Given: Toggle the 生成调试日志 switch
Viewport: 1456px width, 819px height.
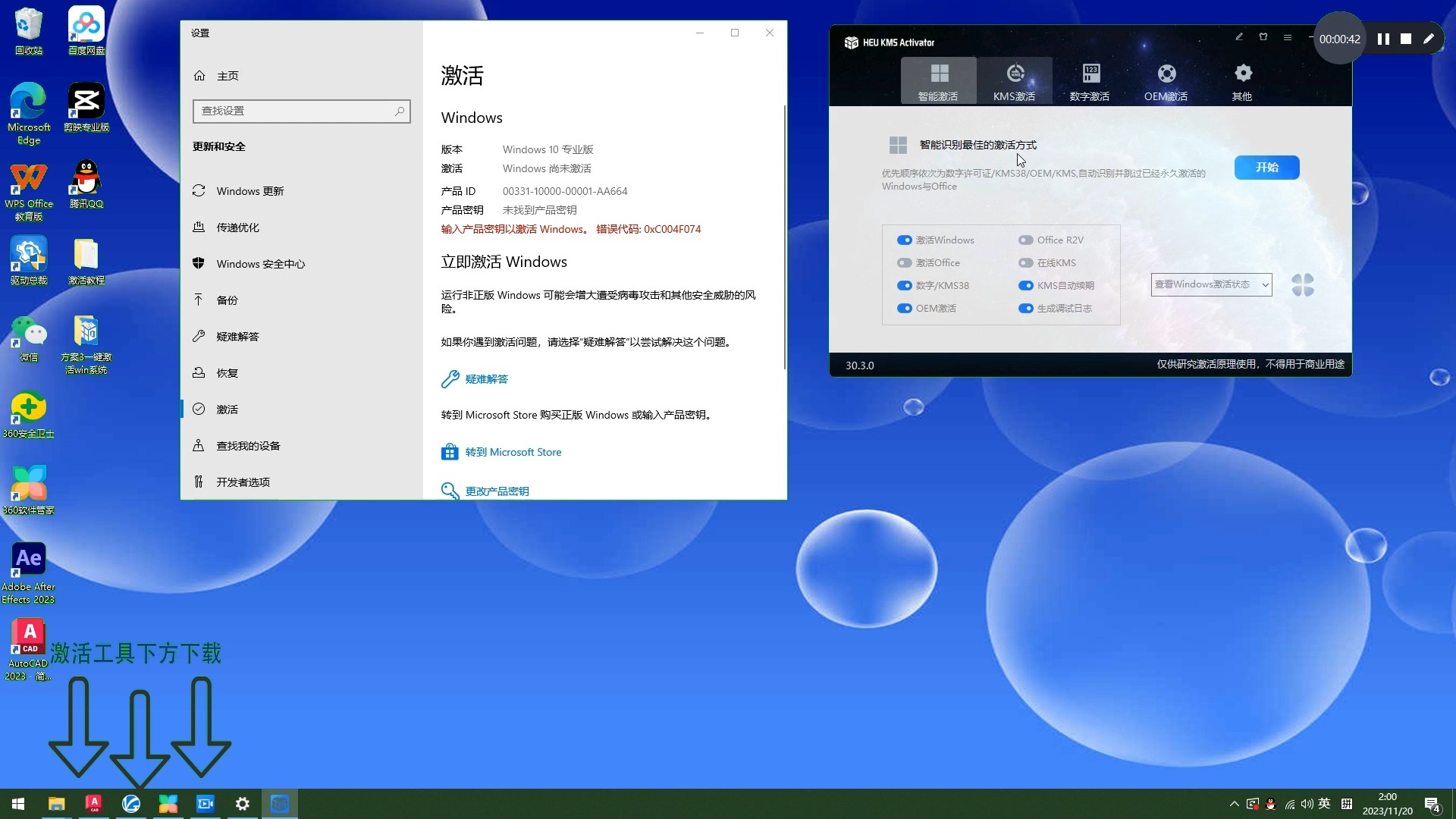Looking at the screenshot, I should point(1025,309).
